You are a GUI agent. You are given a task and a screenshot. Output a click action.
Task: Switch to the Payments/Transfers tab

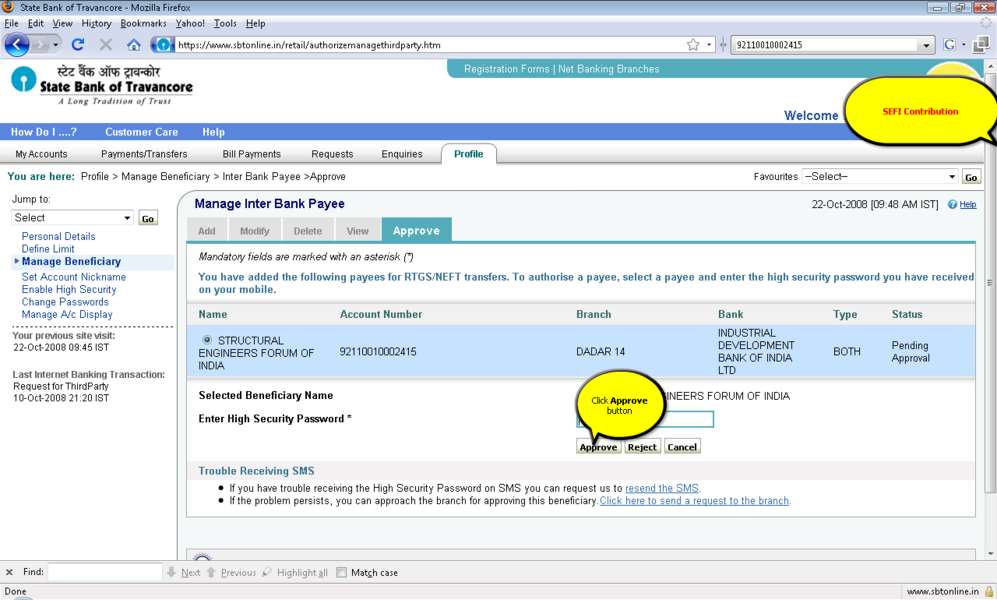pyautogui.click(x=144, y=154)
